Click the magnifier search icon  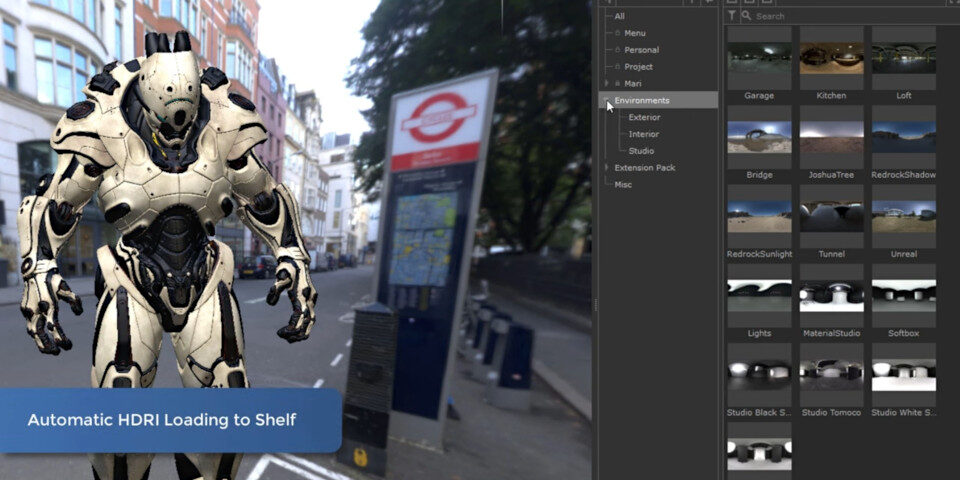click(747, 16)
